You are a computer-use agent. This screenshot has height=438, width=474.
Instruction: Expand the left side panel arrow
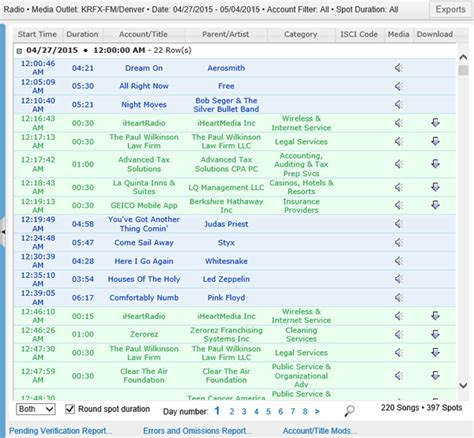pos(3,232)
